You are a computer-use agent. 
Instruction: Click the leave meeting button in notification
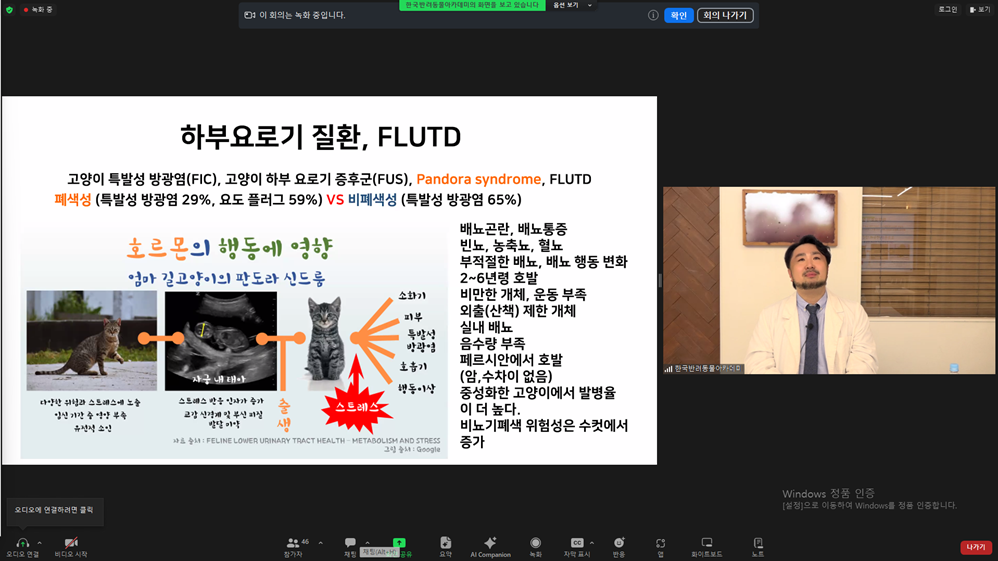pyautogui.click(x=725, y=15)
